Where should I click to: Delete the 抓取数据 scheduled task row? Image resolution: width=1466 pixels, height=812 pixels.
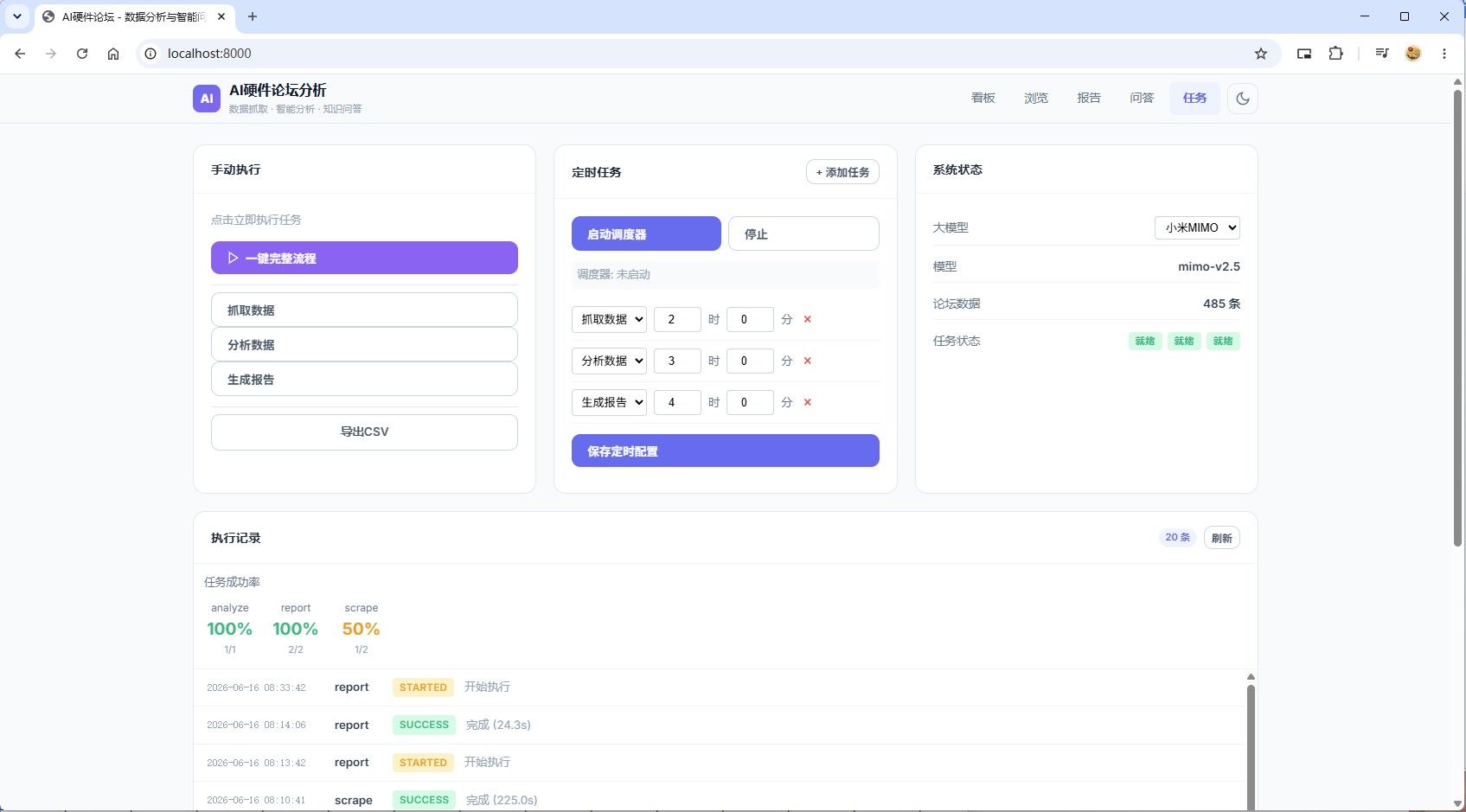807,319
